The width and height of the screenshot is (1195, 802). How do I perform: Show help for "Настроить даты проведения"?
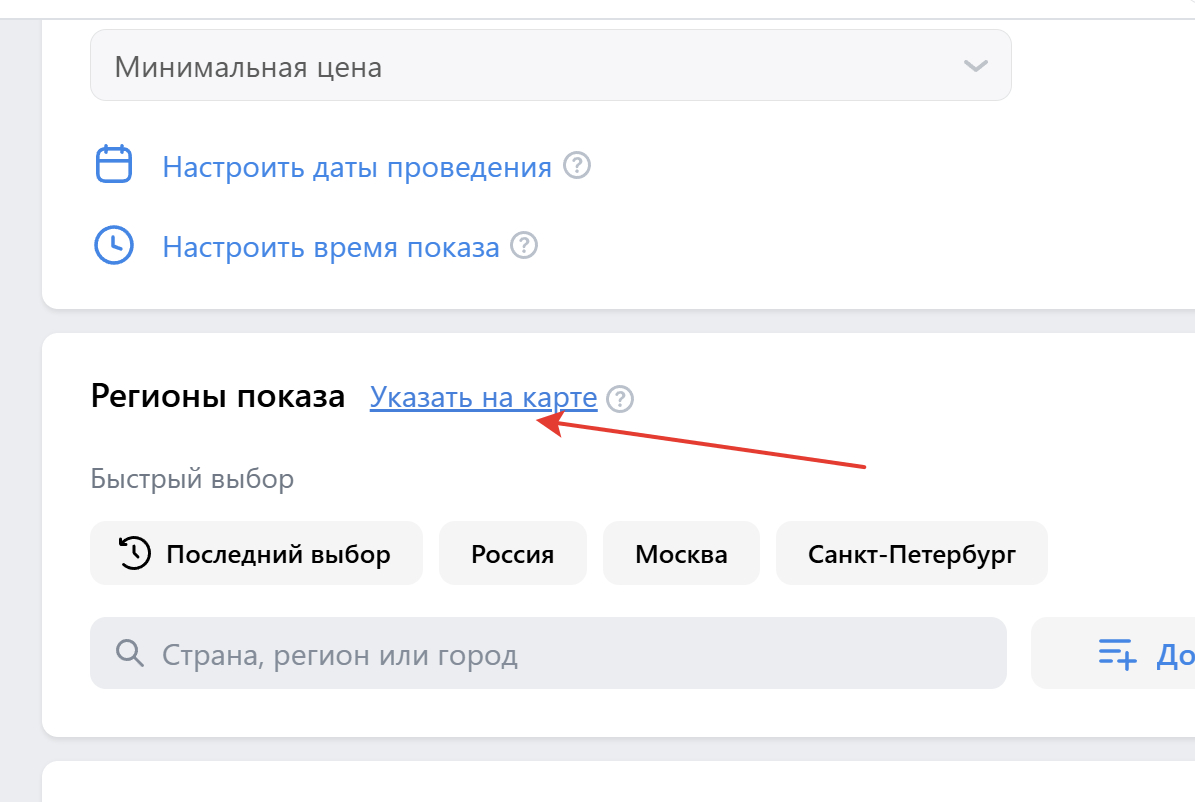click(x=577, y=166)
